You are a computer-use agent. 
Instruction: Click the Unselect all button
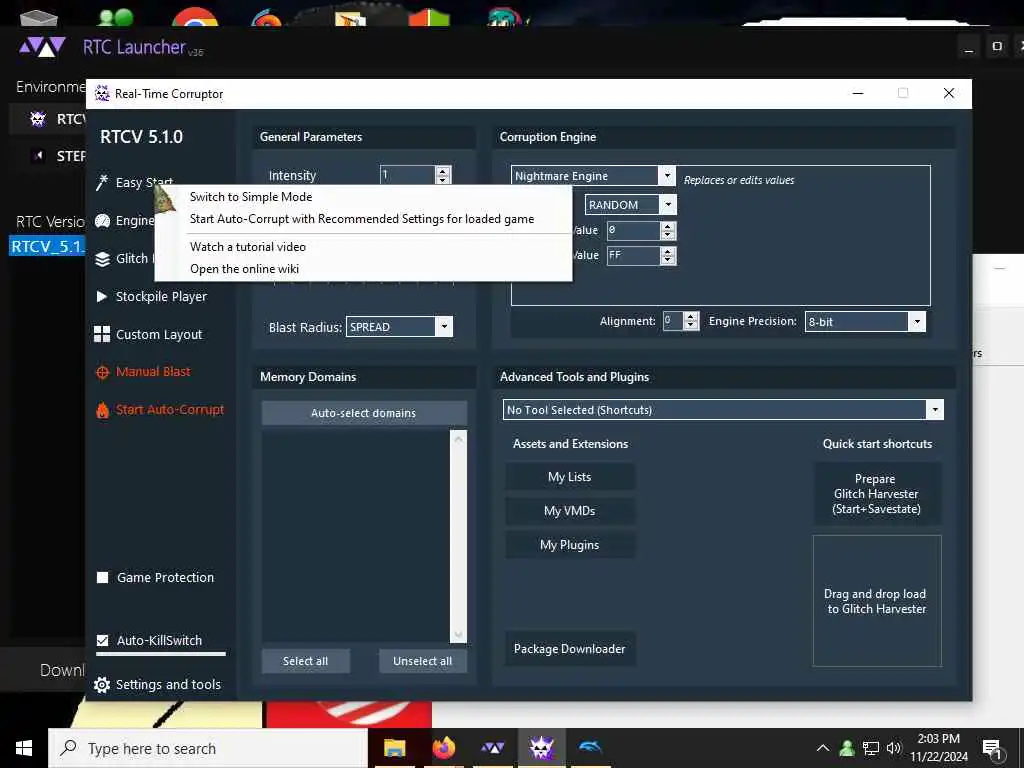point(423,661)
